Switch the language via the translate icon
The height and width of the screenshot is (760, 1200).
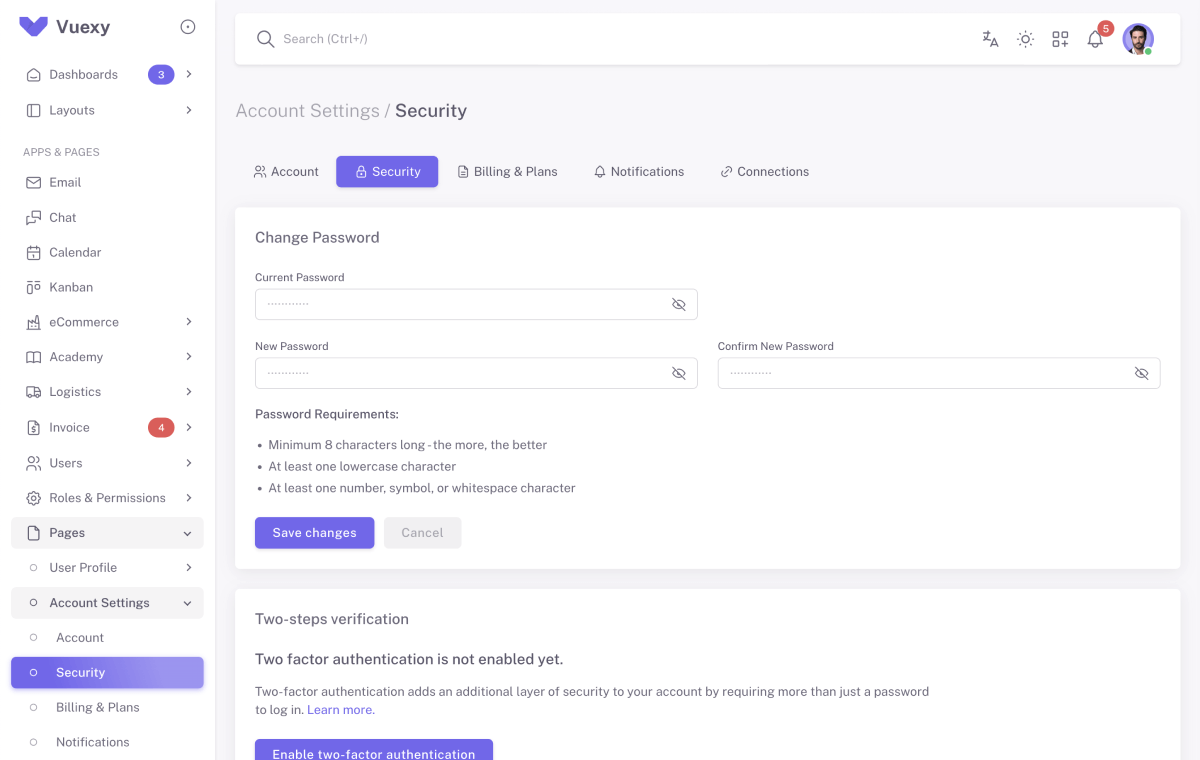tap(989, 39)
